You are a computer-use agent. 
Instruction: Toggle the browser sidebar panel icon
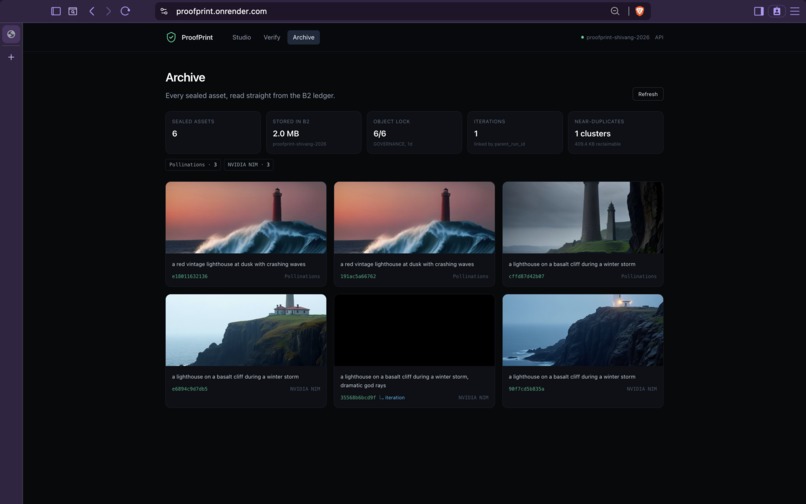(56, 11)
